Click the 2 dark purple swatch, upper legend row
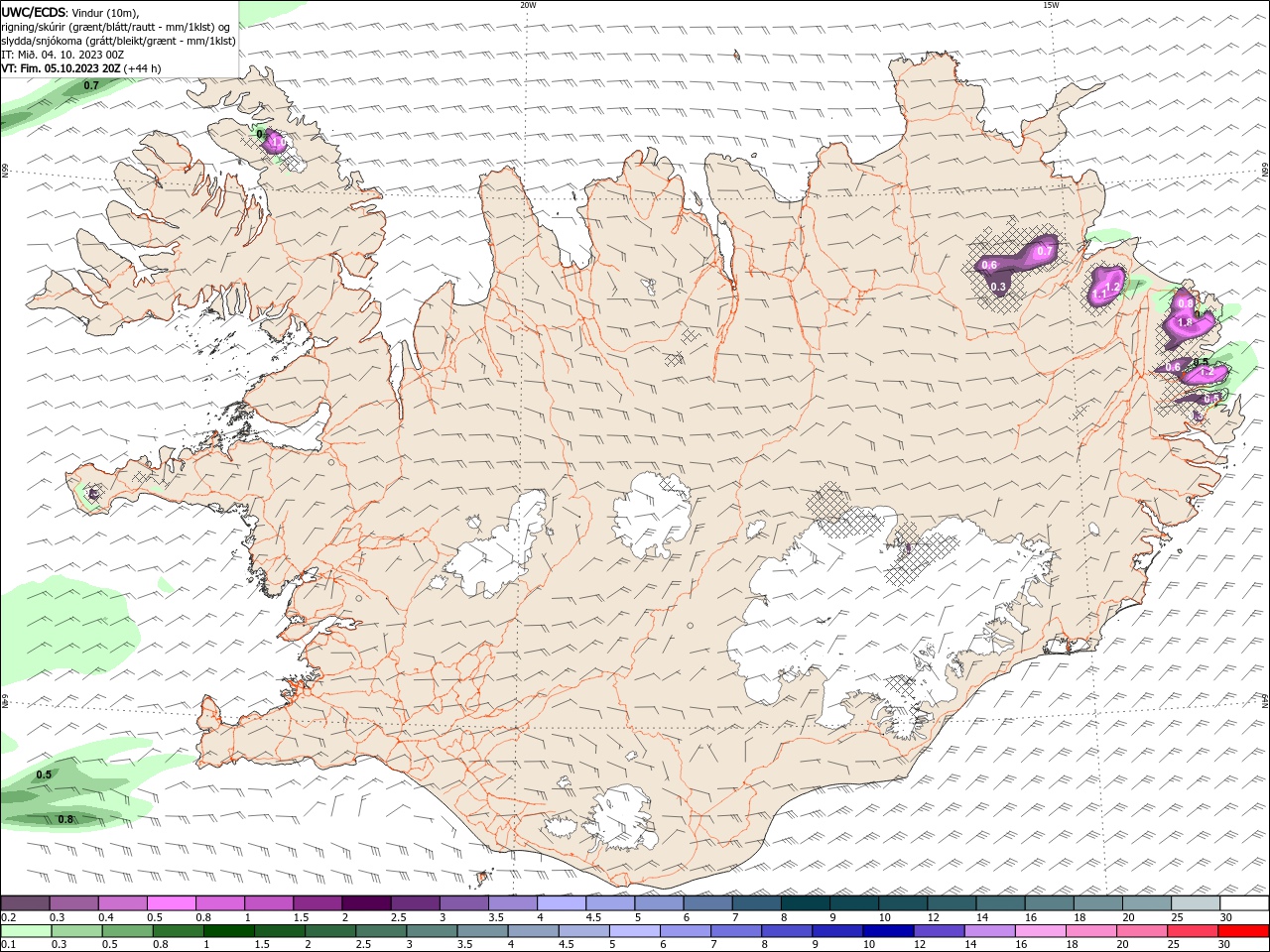The height and width of the screenshot is (952, 1270). coord(366,903)
